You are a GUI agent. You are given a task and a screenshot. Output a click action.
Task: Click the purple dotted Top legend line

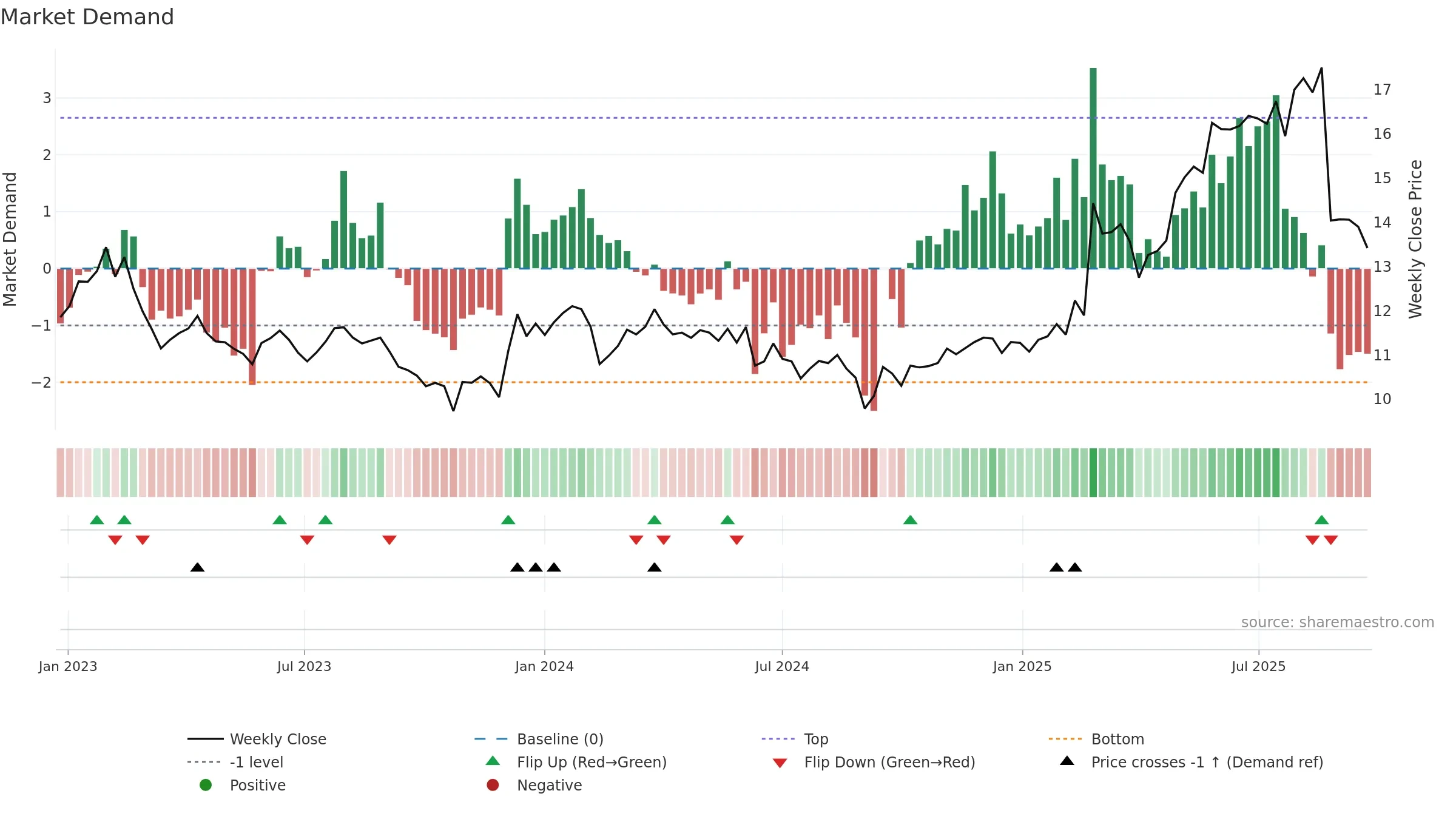pyautogui.click(x=778, y=739)
